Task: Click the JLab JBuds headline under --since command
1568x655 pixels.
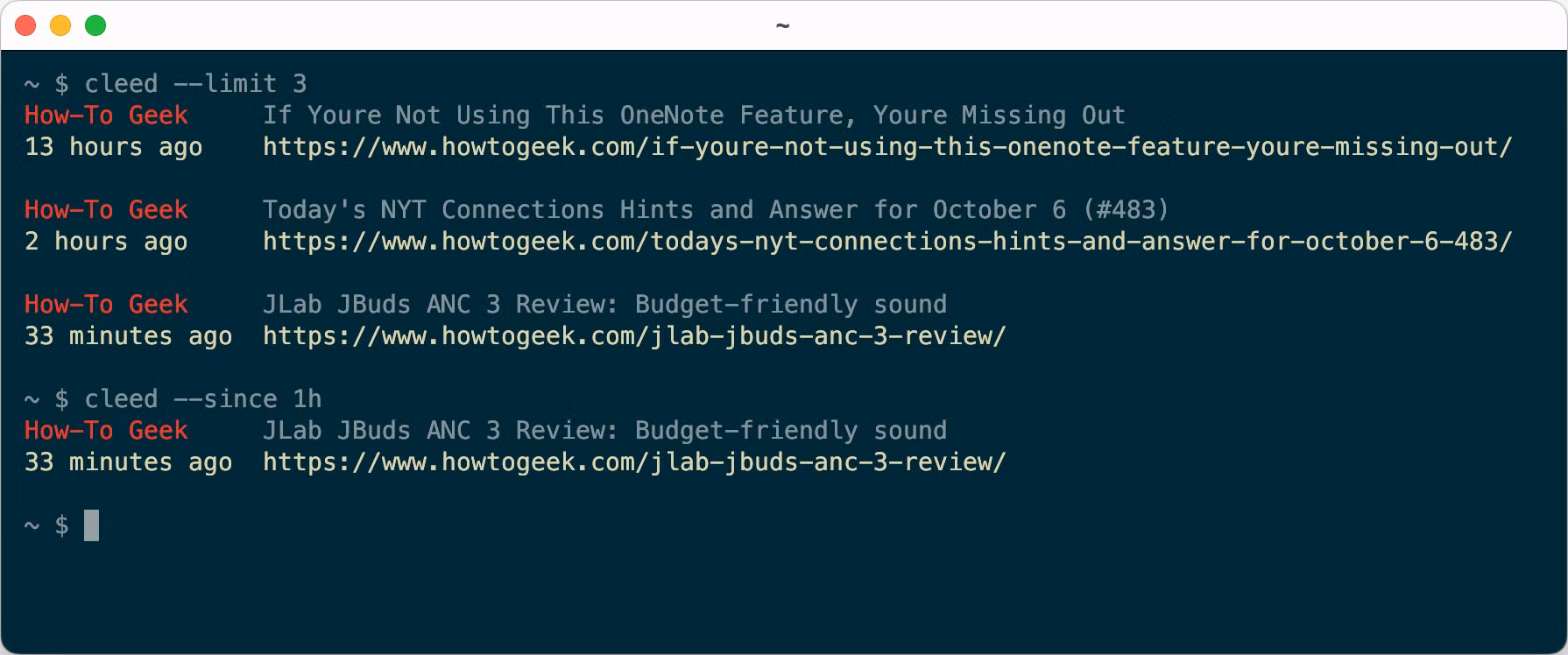Action: pyautogui.click(x=604, y=431)
